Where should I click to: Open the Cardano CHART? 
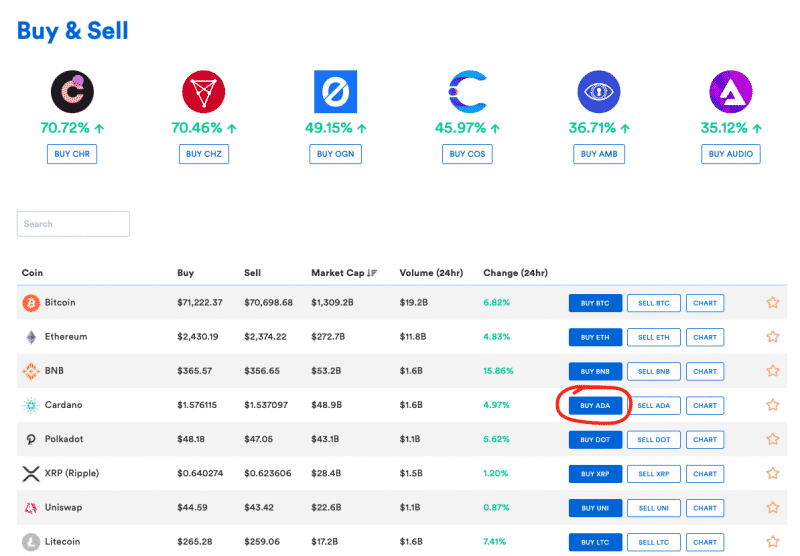tap(705, 406)
